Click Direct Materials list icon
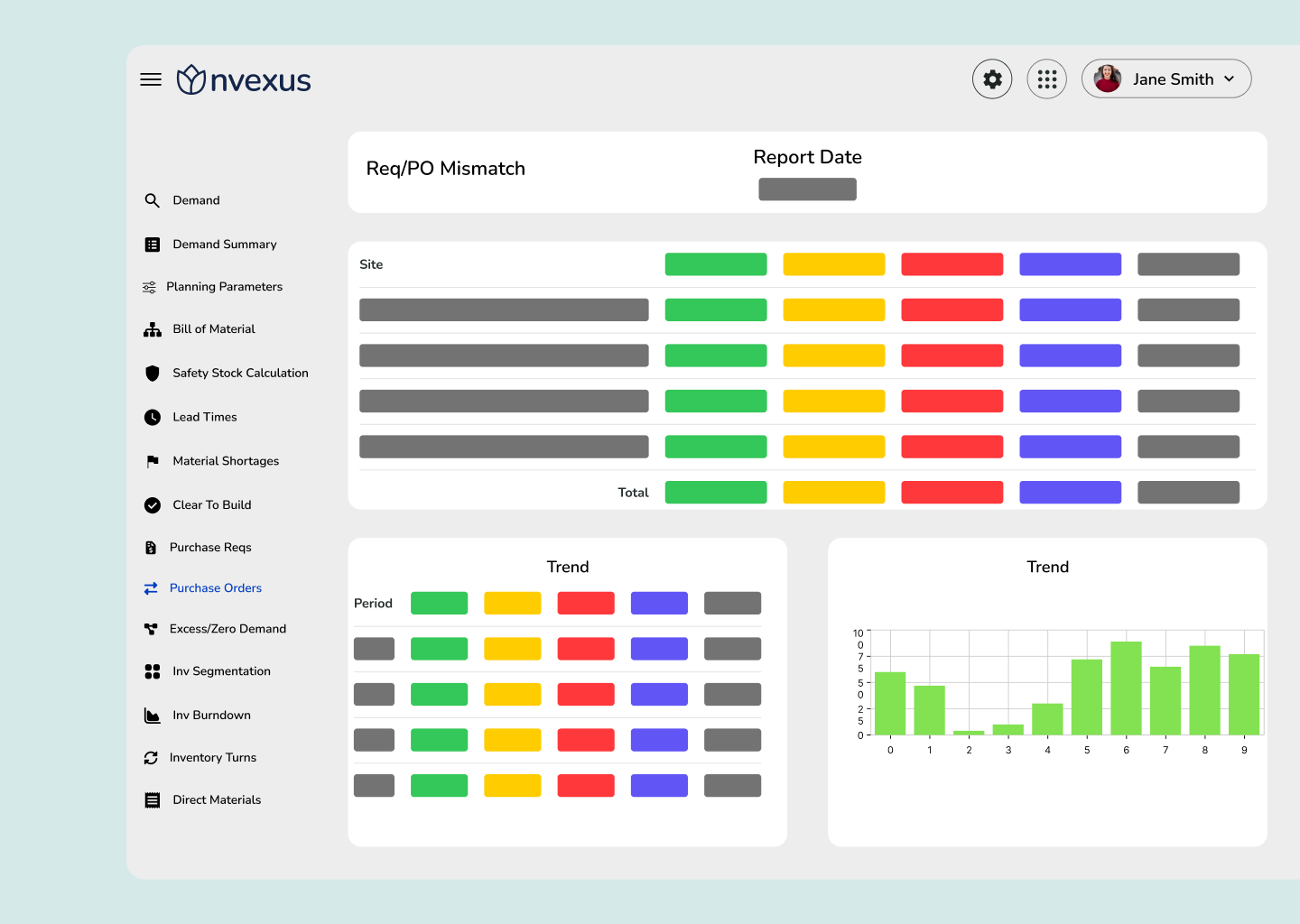This screenshot has width=1300, height=924. pos(153,800)
